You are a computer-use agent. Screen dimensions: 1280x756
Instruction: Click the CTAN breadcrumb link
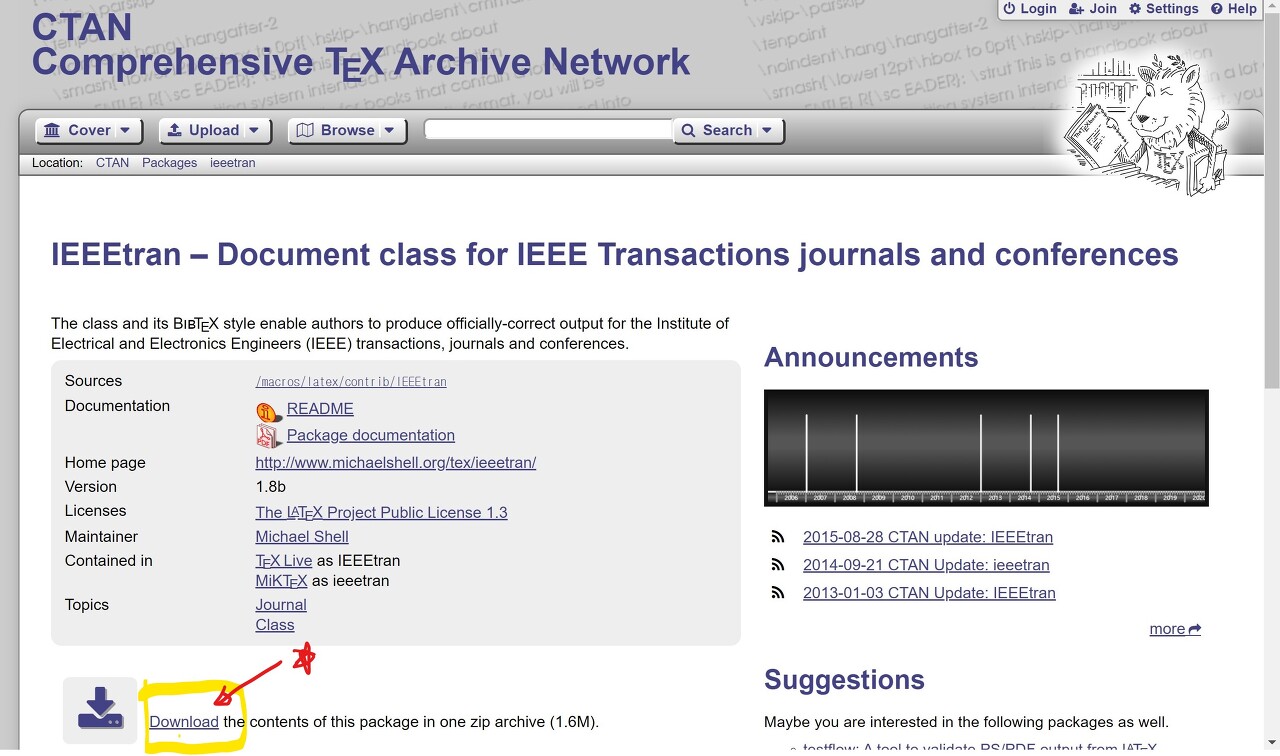click(x=112, y=163)
